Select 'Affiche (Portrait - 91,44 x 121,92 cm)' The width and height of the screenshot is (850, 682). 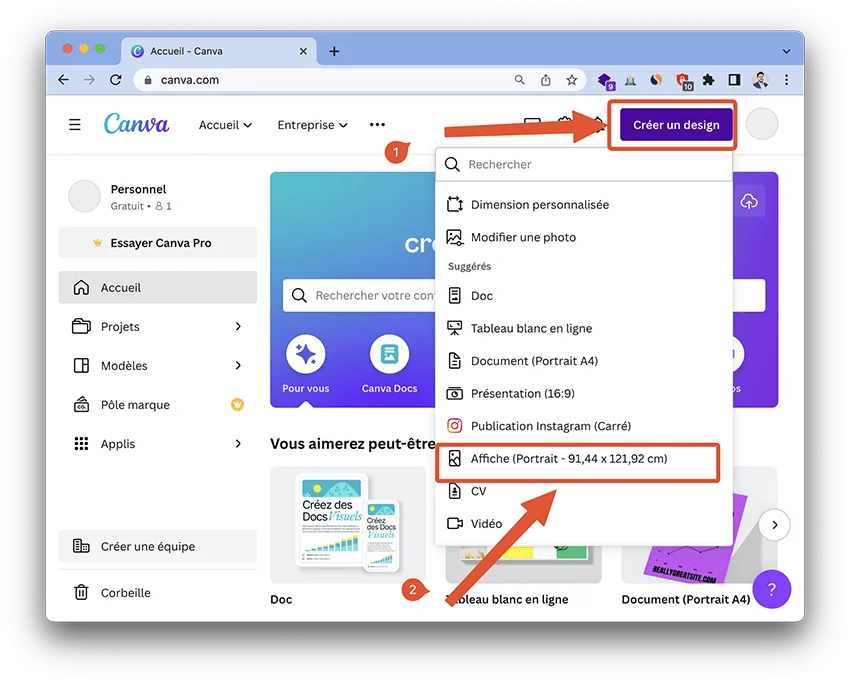pos(568,459)
